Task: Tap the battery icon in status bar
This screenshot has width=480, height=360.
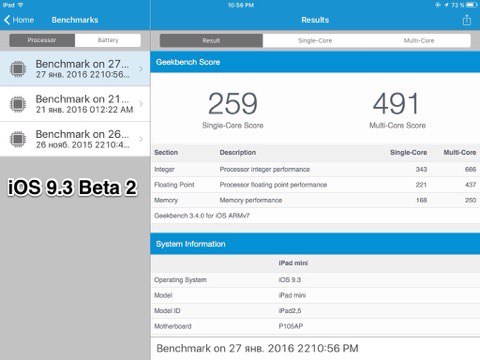Action: [x=472, y=5]
